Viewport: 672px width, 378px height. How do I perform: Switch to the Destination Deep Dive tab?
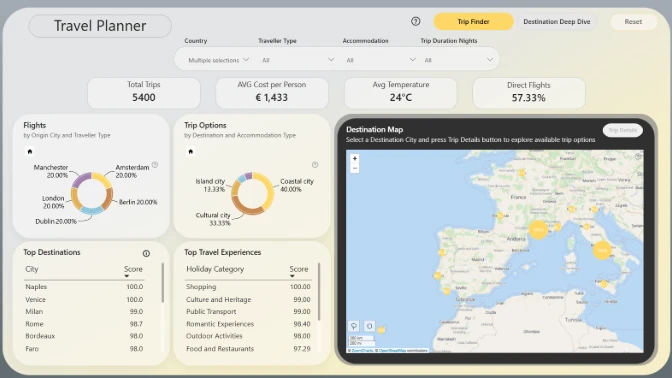coord(556,21)
